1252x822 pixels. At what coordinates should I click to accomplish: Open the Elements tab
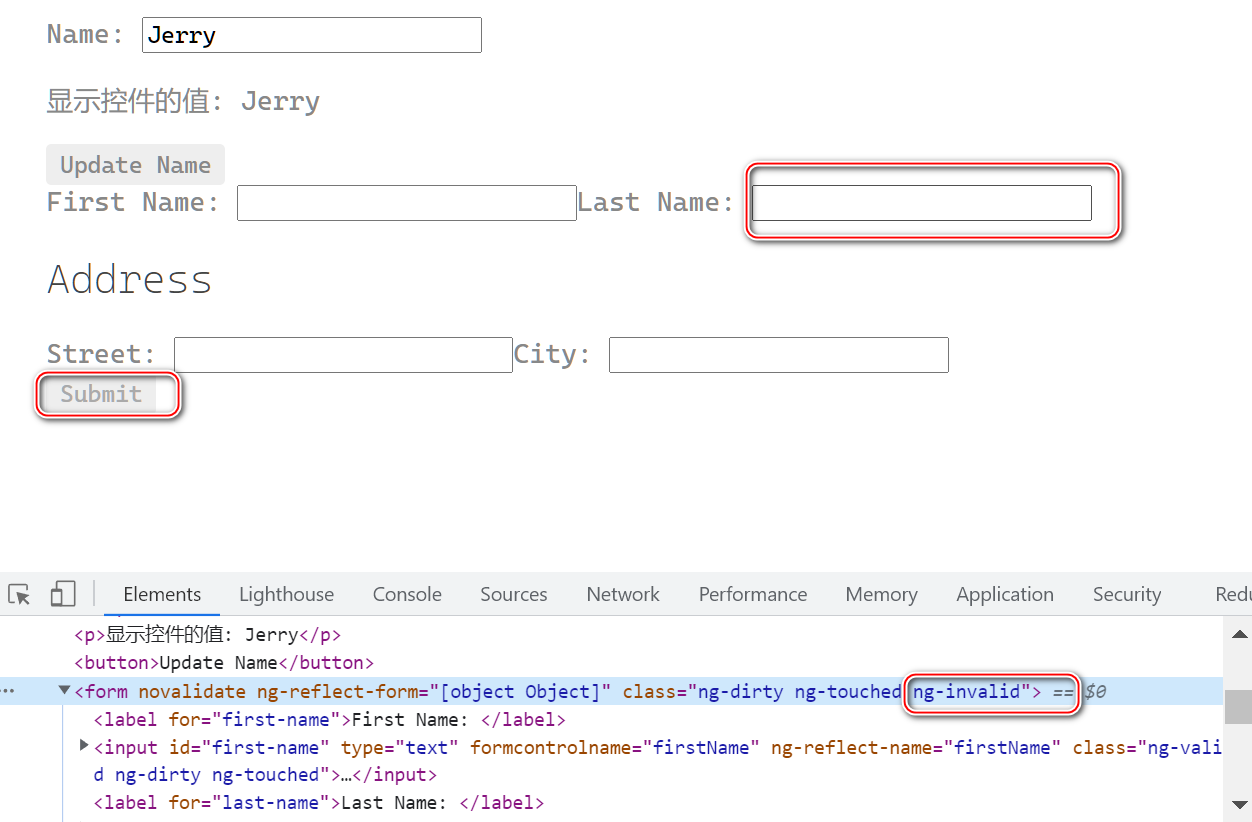pos(162,594)
